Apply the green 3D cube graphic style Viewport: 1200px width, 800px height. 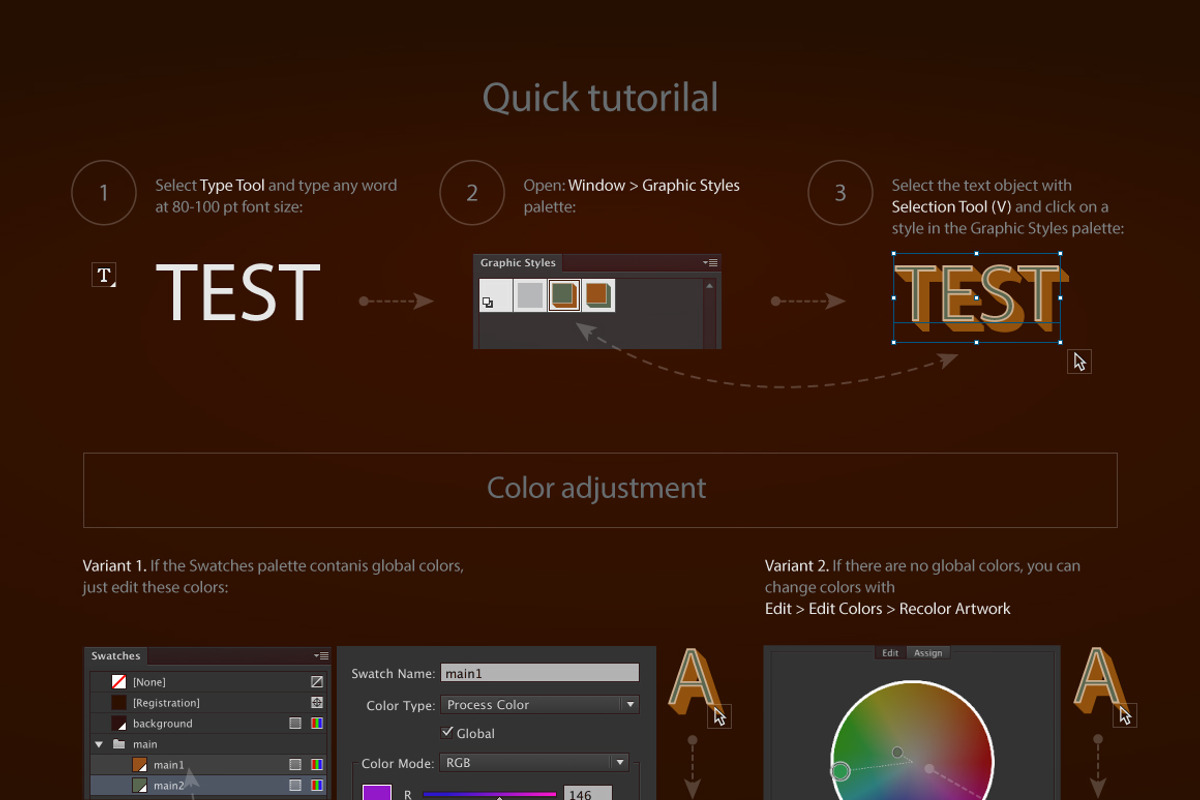tap(564, 296)
